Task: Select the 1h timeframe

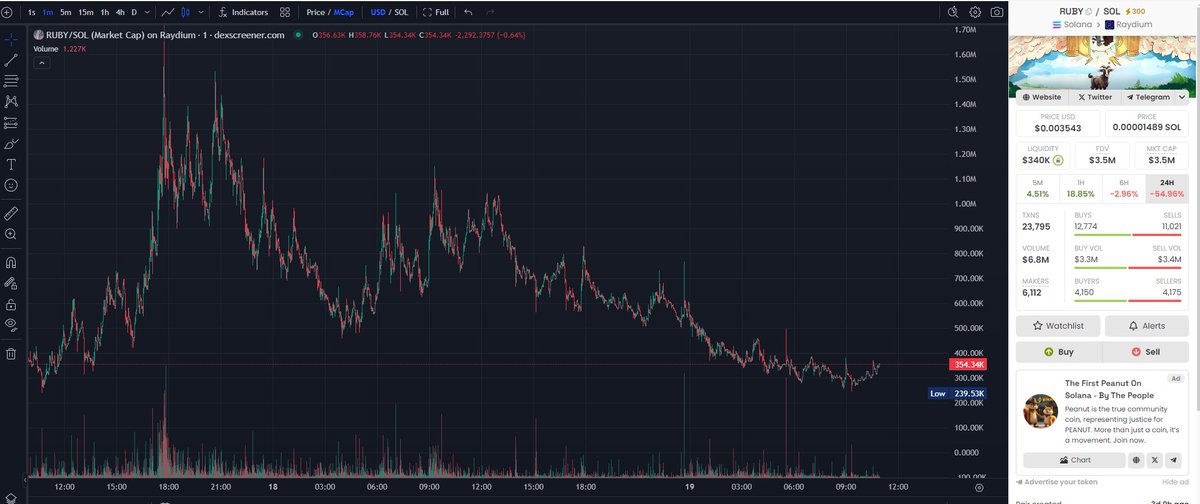Action: [x=105, y=12]
